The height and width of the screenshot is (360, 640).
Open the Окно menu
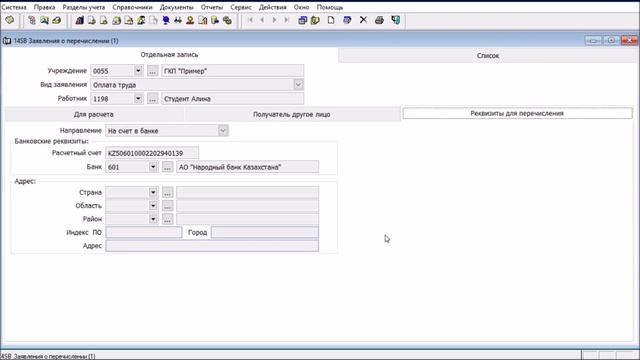coord(302,7)
